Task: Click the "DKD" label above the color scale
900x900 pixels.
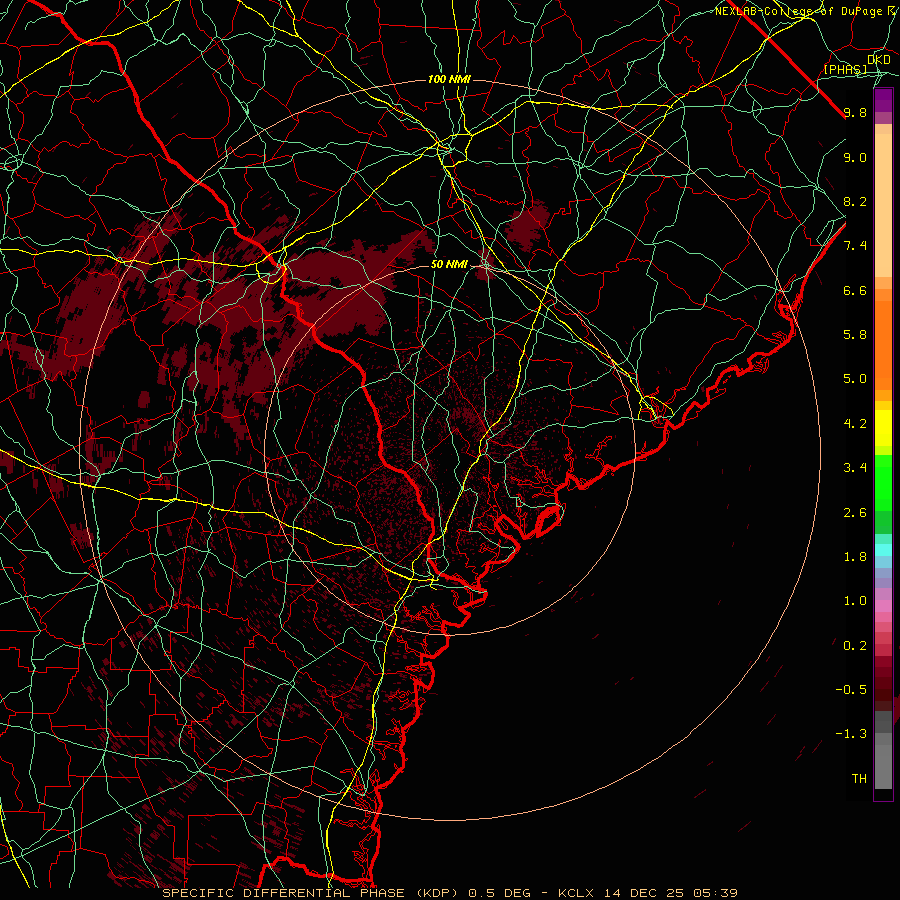Action: click(879, 60)
